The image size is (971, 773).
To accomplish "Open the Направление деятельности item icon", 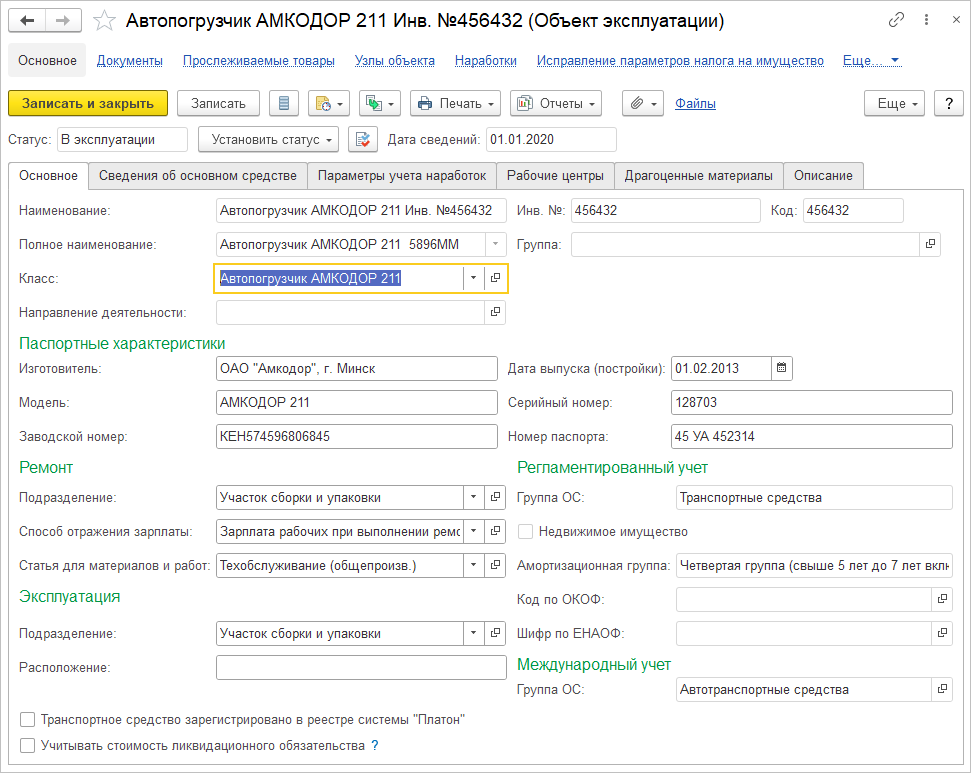I will [495, 312].
